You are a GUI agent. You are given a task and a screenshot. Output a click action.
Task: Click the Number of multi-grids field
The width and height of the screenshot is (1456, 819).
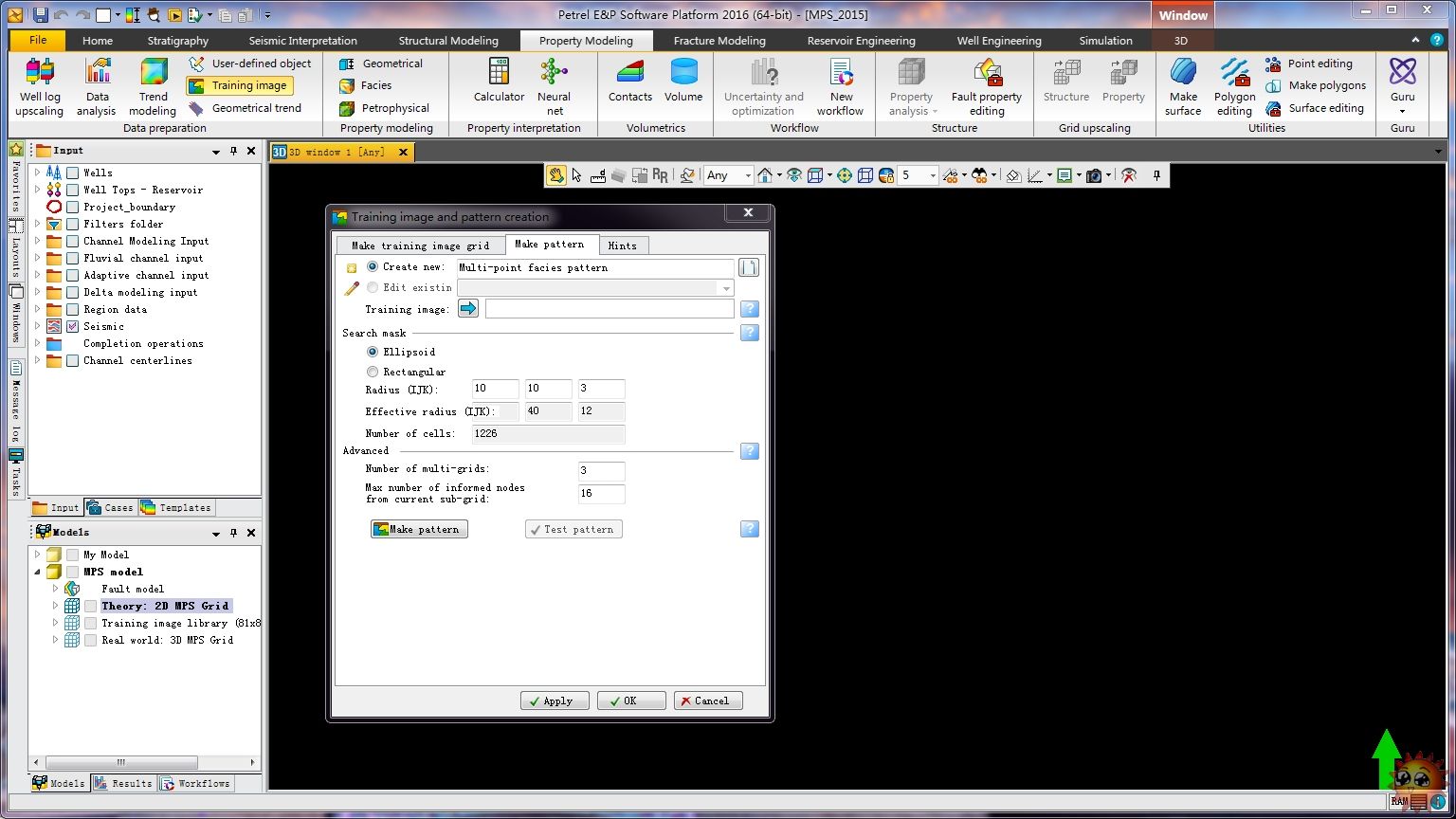pos(602,471)
